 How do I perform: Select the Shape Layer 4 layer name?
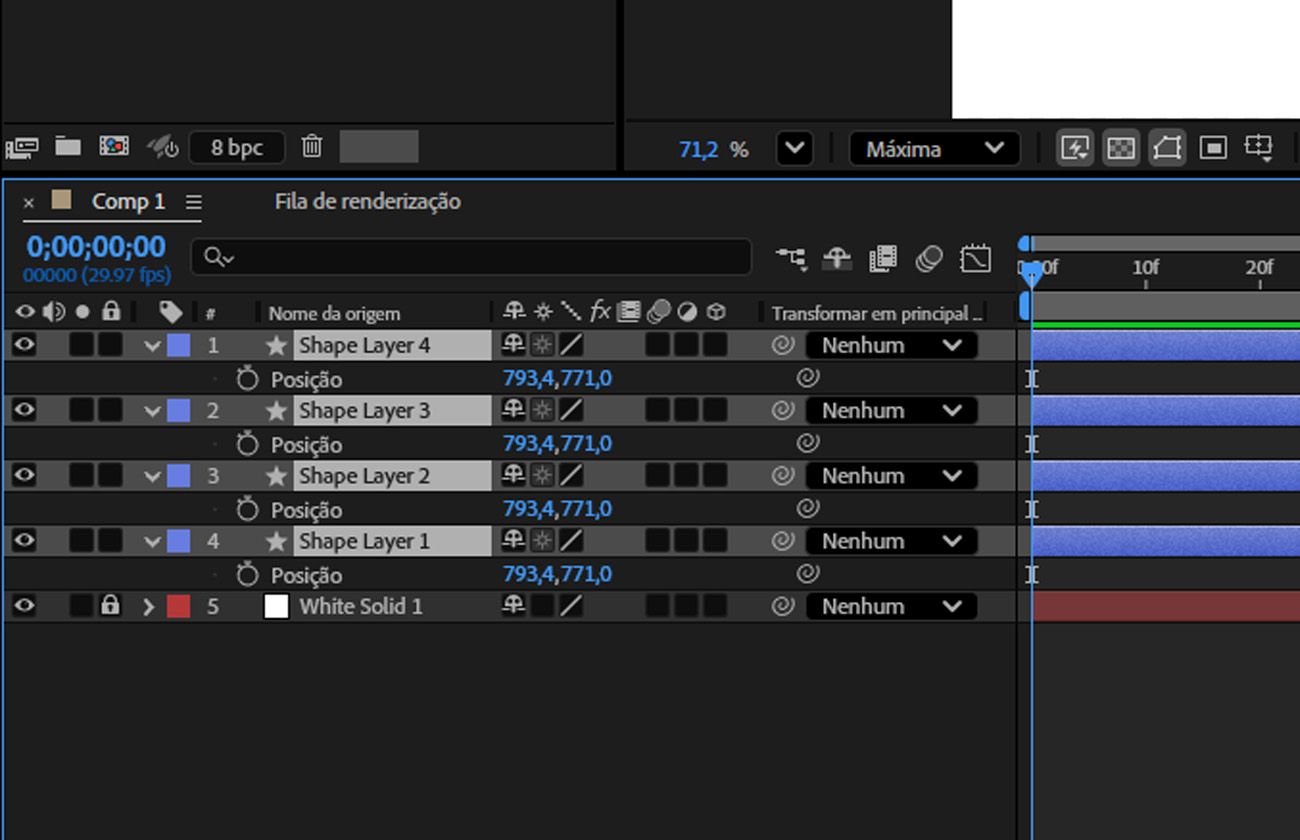click(x=364, y=346)
